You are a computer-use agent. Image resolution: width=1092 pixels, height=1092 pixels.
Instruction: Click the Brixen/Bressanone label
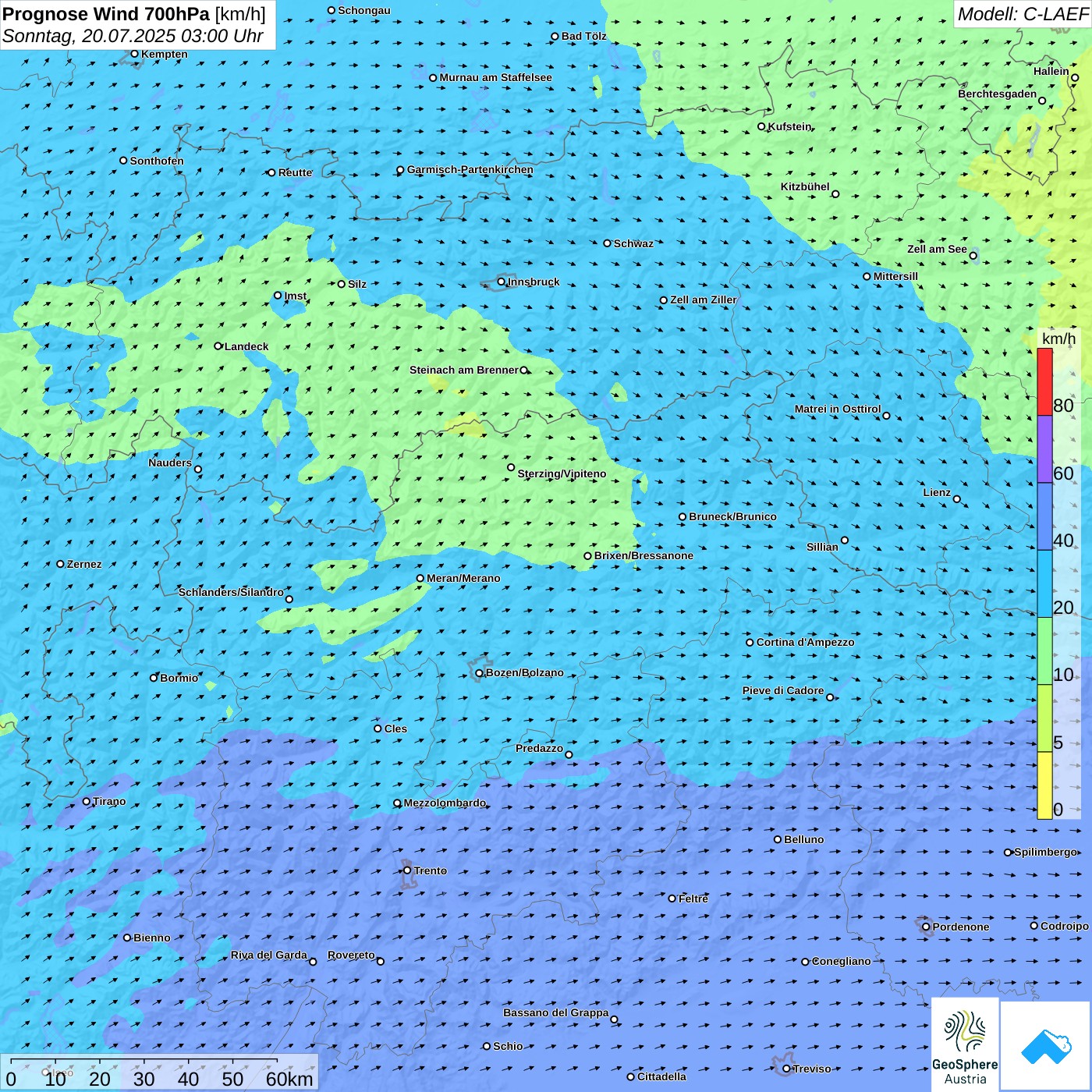click(643, 555)
